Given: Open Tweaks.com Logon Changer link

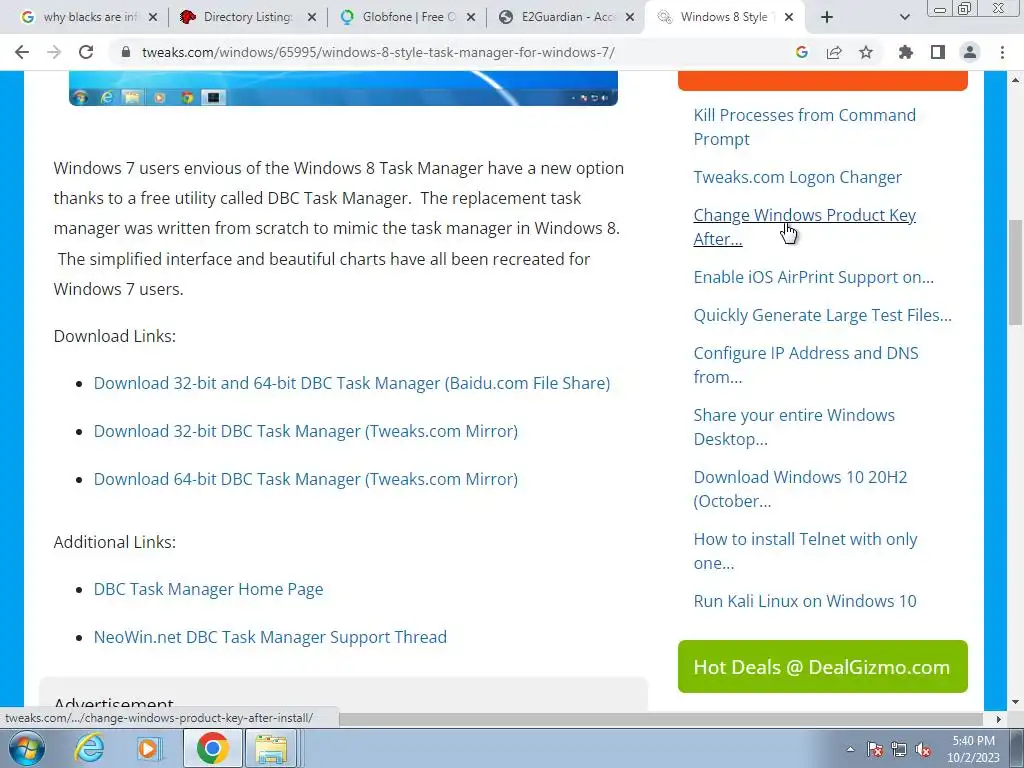Looking at the screenshot, I should point(797,177).
